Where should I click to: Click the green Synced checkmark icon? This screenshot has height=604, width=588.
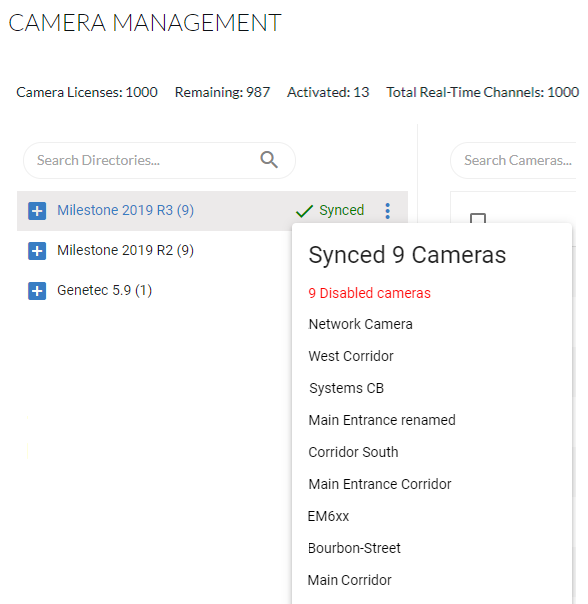pos(304,211)
